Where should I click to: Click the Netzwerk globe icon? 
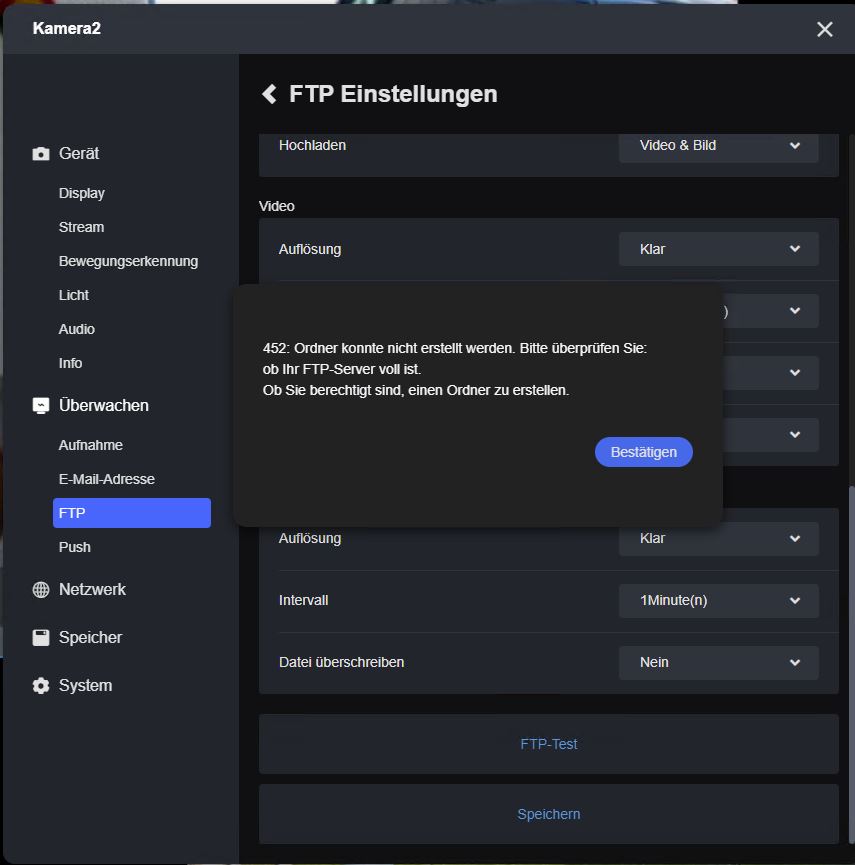click(41, 590)
